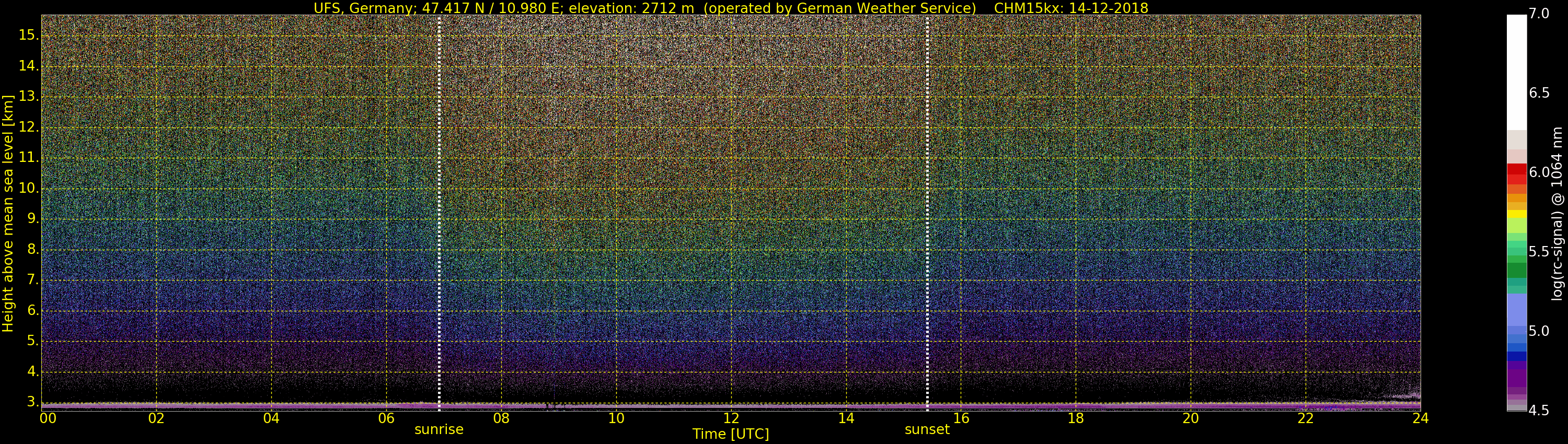Click the sunset label under the time axis
Screen dimensions: 1568x444
pos(927,429)
